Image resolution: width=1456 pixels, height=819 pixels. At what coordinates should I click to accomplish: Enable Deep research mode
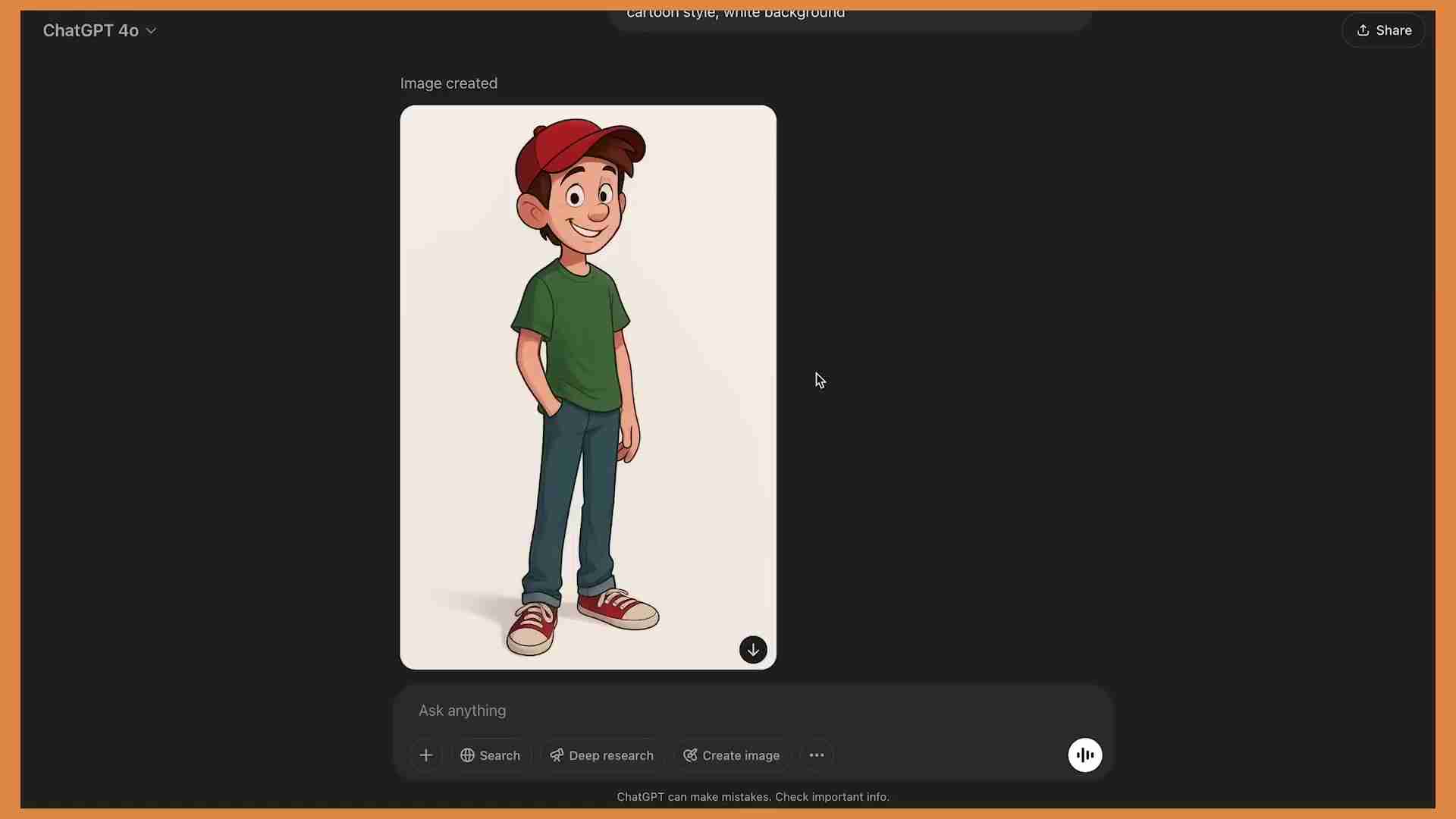tap(601, 755)
